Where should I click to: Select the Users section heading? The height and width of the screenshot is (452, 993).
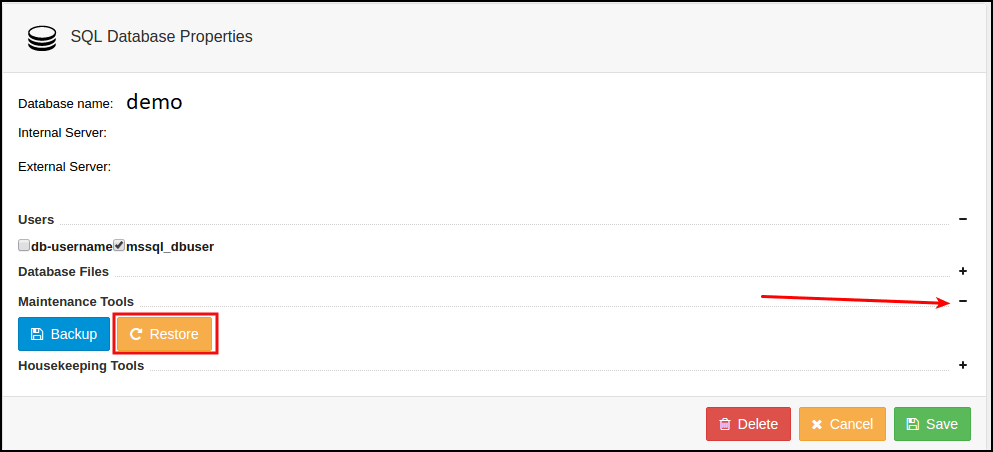(x=36, y=219)
